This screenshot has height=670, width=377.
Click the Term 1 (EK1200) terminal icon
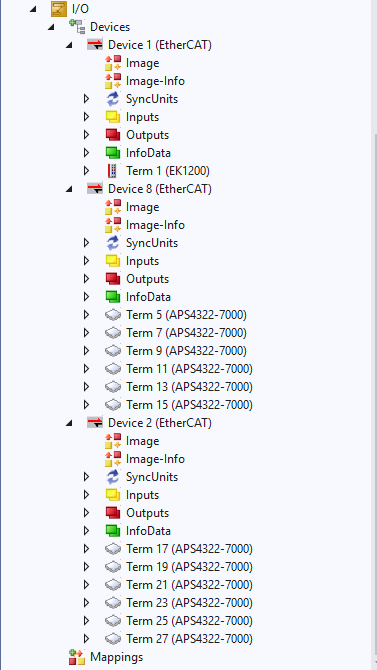coord(112,171)
